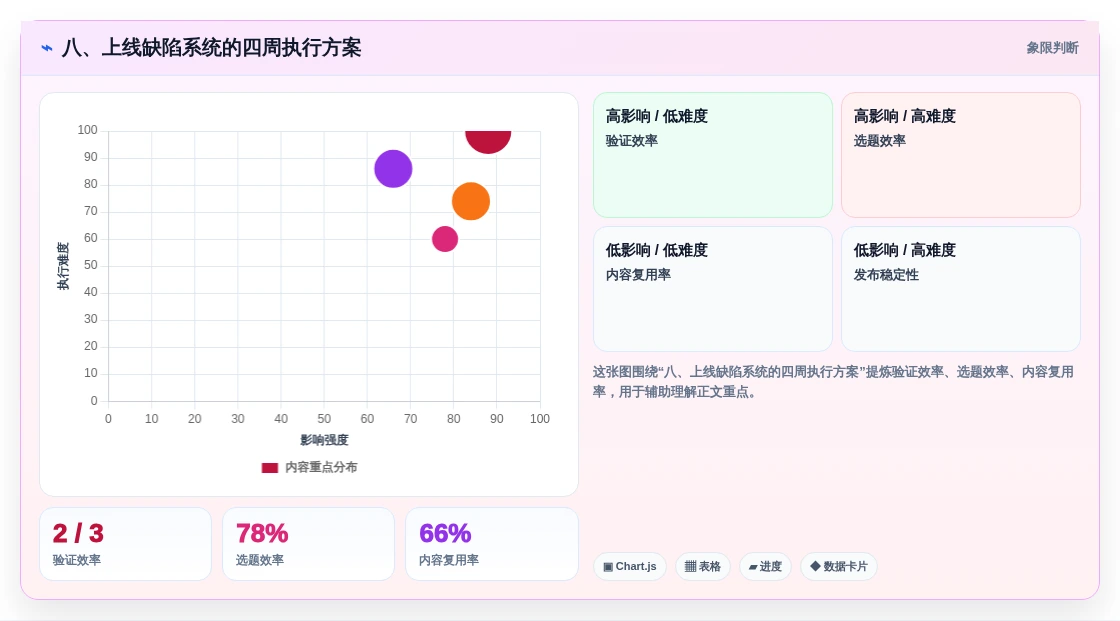
Task: Click the lightning icon beside the title
Action: pos(47,49)
